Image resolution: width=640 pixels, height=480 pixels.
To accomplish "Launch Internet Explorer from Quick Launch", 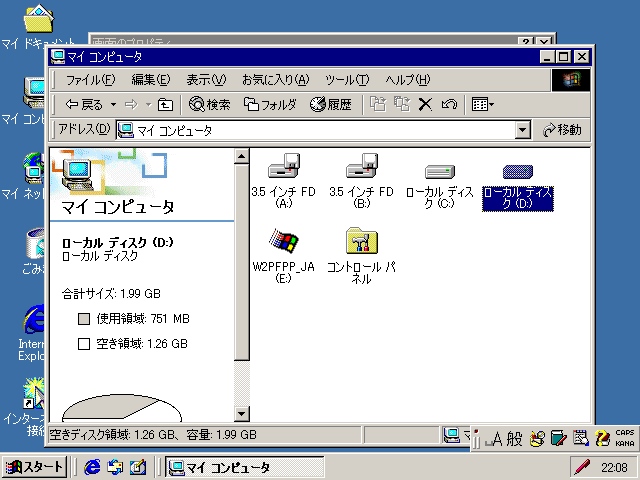I will click(x=92, y=467).
